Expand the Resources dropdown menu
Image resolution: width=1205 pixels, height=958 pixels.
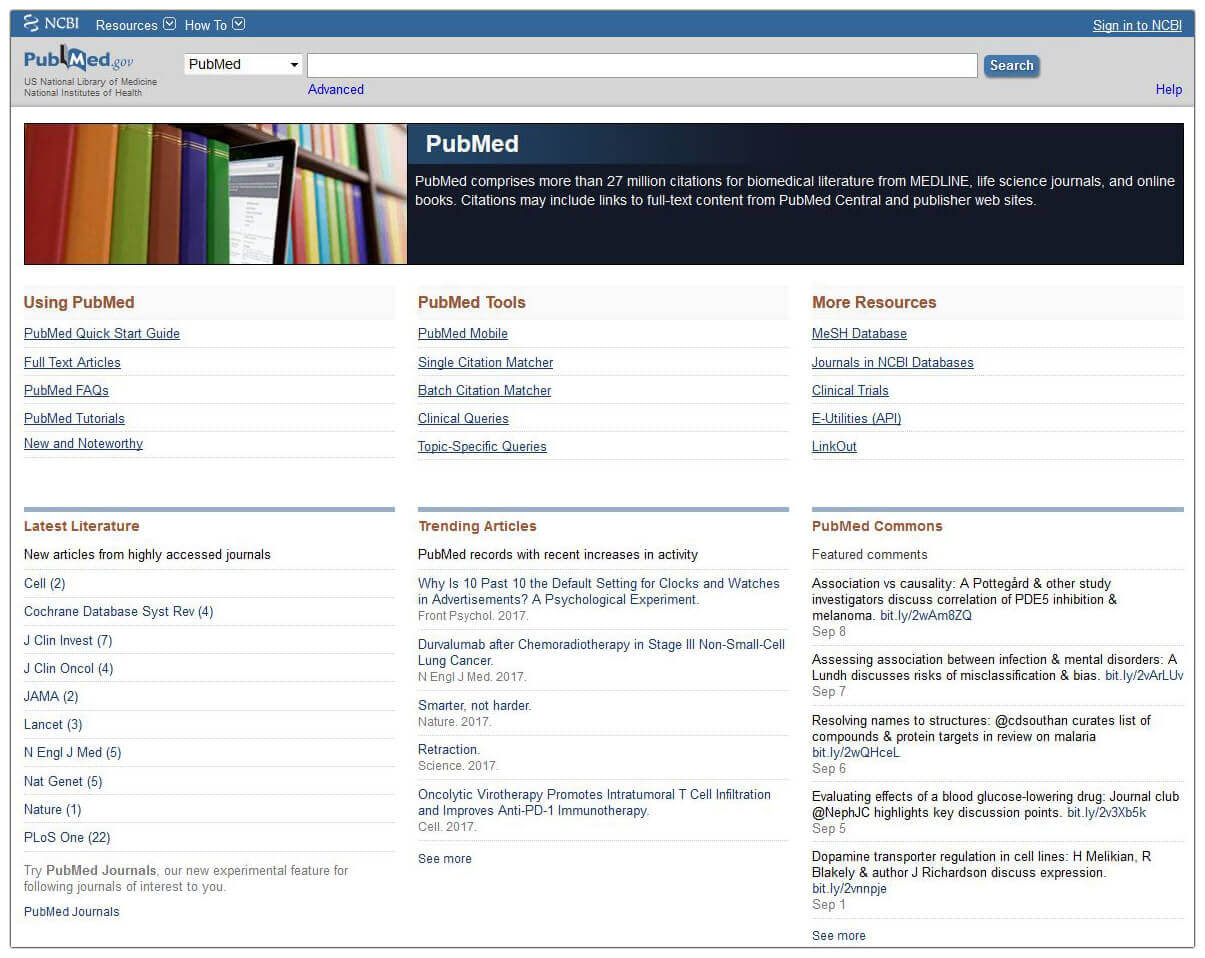click(136, 25)
